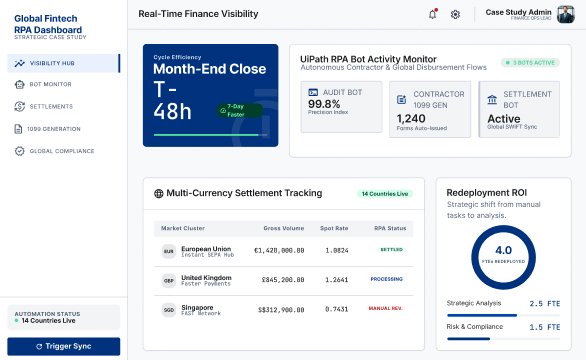Viewport: 586px width, 360px height.
Task: Select the Singapore row name
Action: click(197, 307)
